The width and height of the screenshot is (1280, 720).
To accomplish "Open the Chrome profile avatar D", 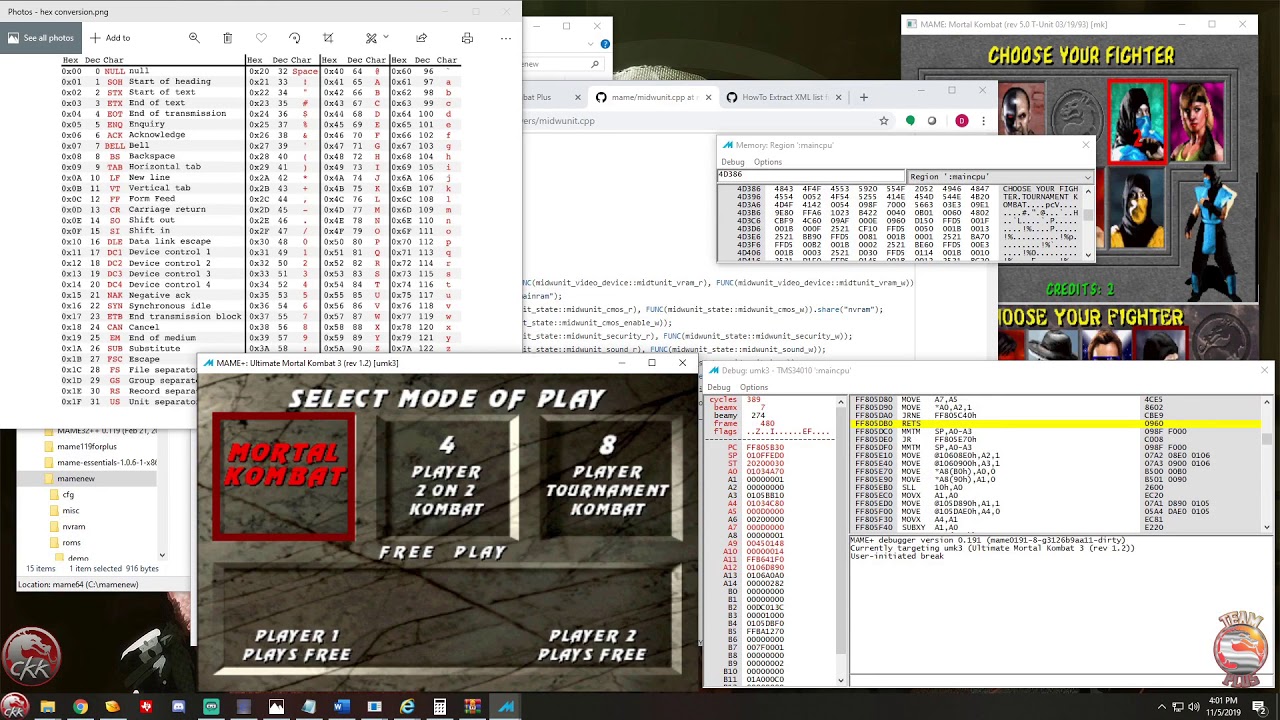I will [x=962, y=121].
